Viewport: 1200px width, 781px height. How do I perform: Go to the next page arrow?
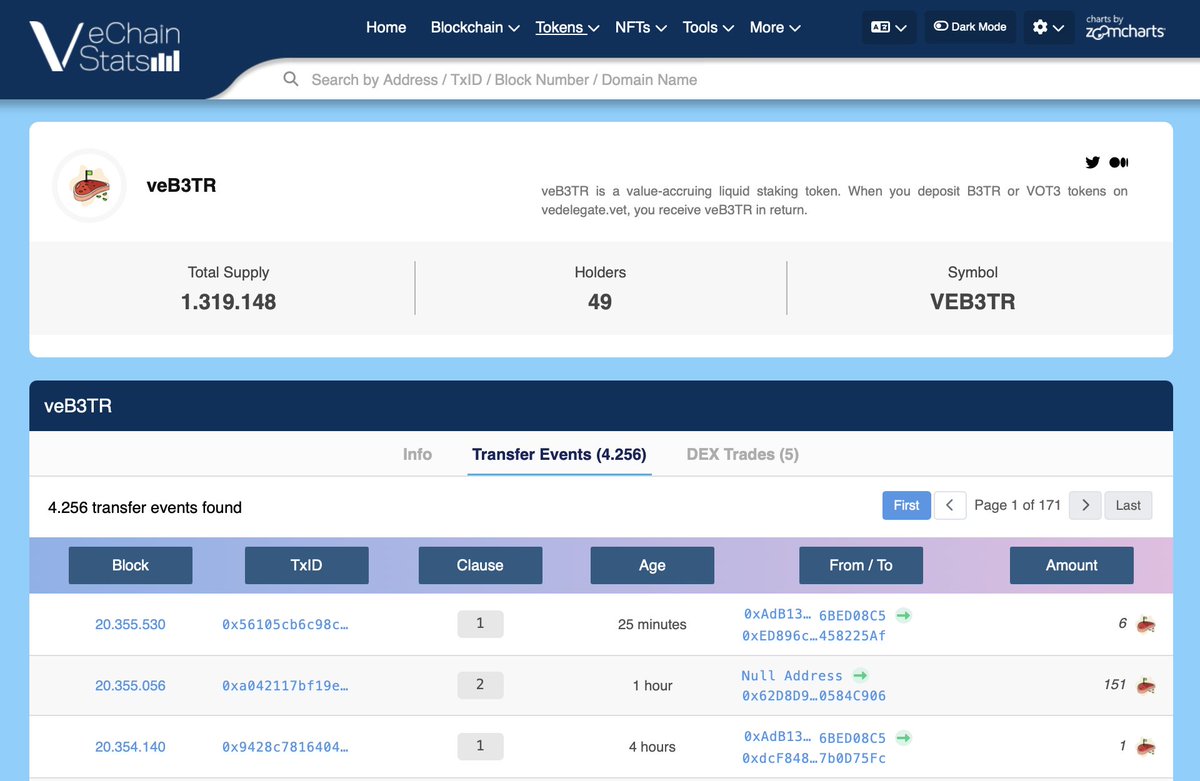(x=1085, y=505)
